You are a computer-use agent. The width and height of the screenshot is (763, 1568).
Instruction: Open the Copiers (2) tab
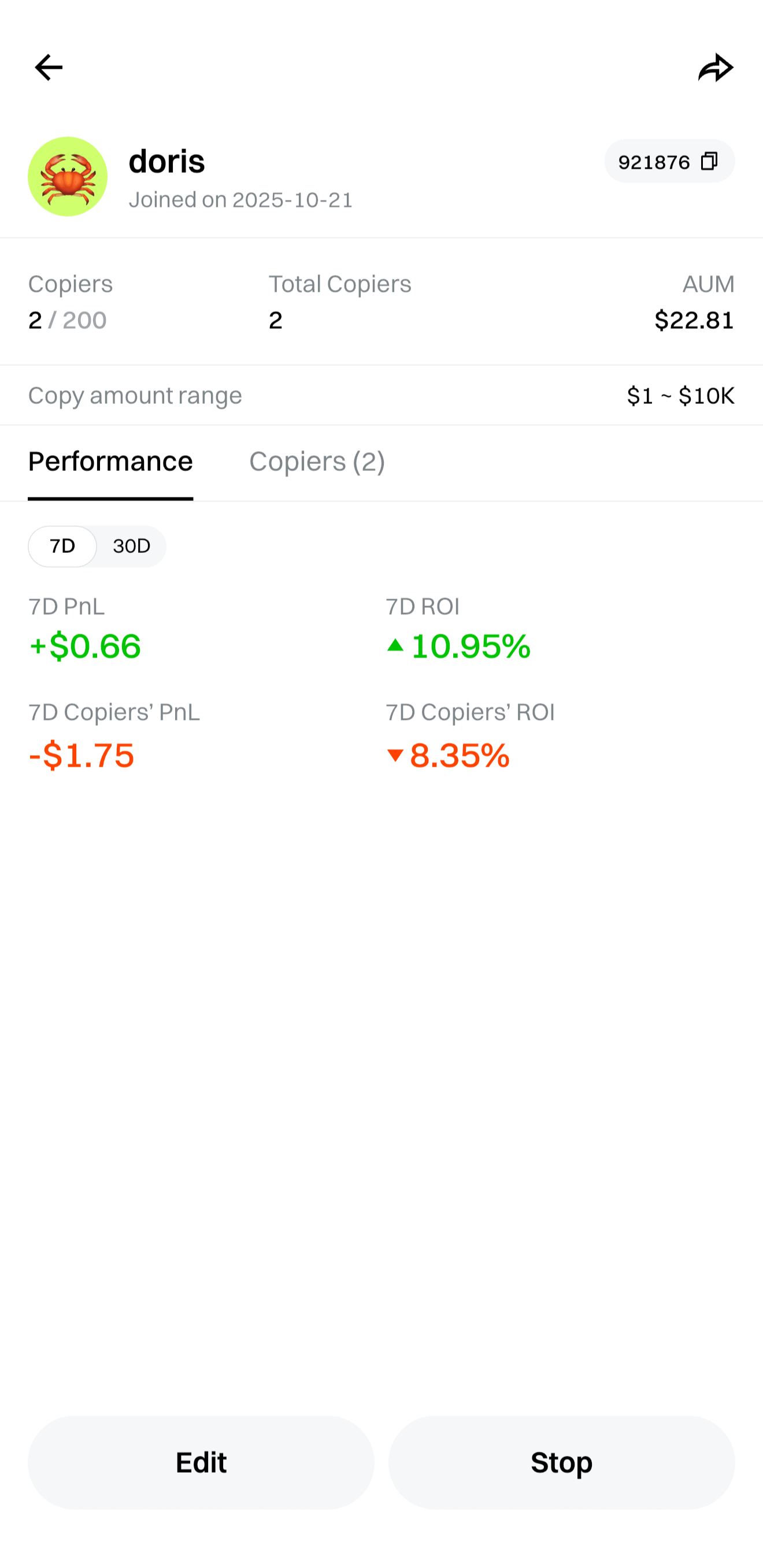pos(317,462)
